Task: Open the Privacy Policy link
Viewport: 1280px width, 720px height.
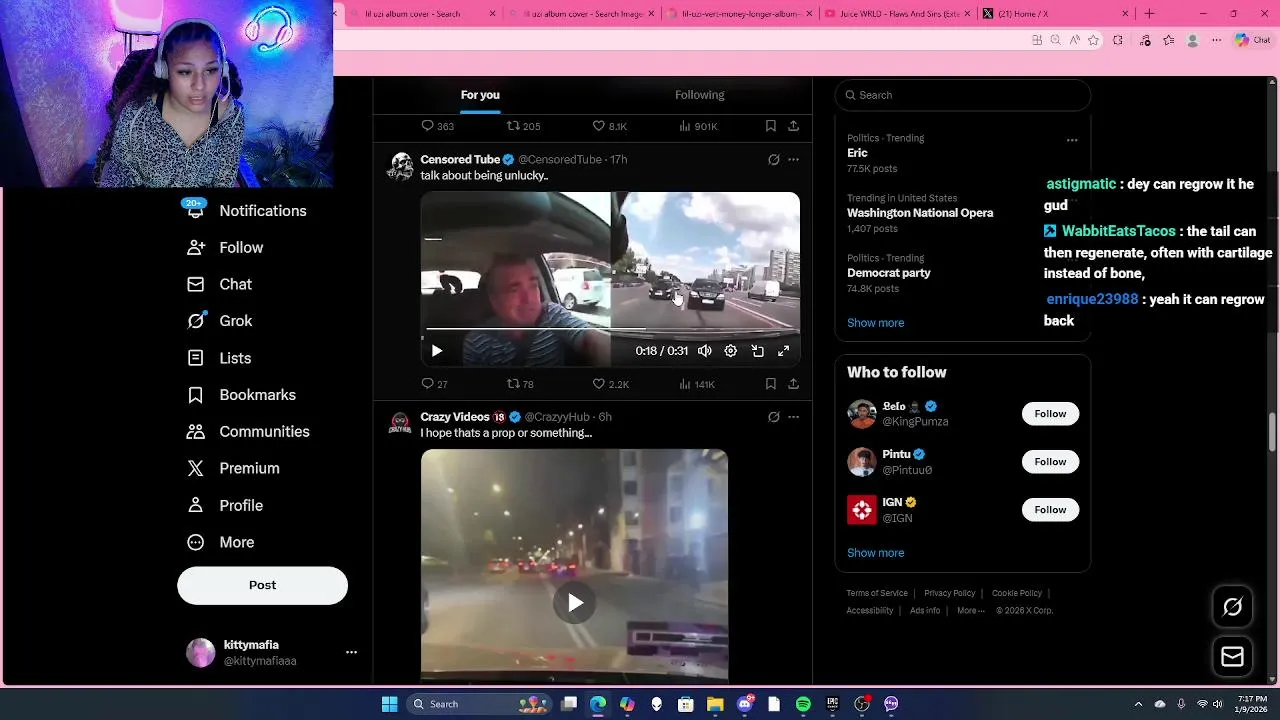Action: [x=949, y=593]
